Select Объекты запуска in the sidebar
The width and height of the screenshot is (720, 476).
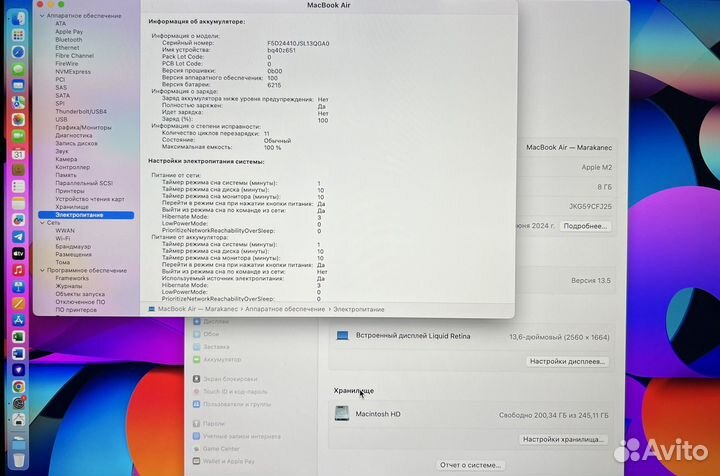80,294
